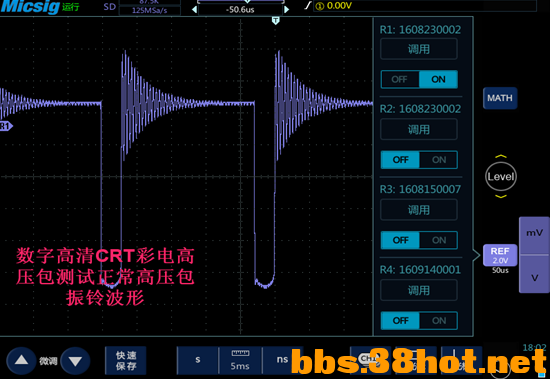Shift horizontal position with the right arrow

pos(287,9)
